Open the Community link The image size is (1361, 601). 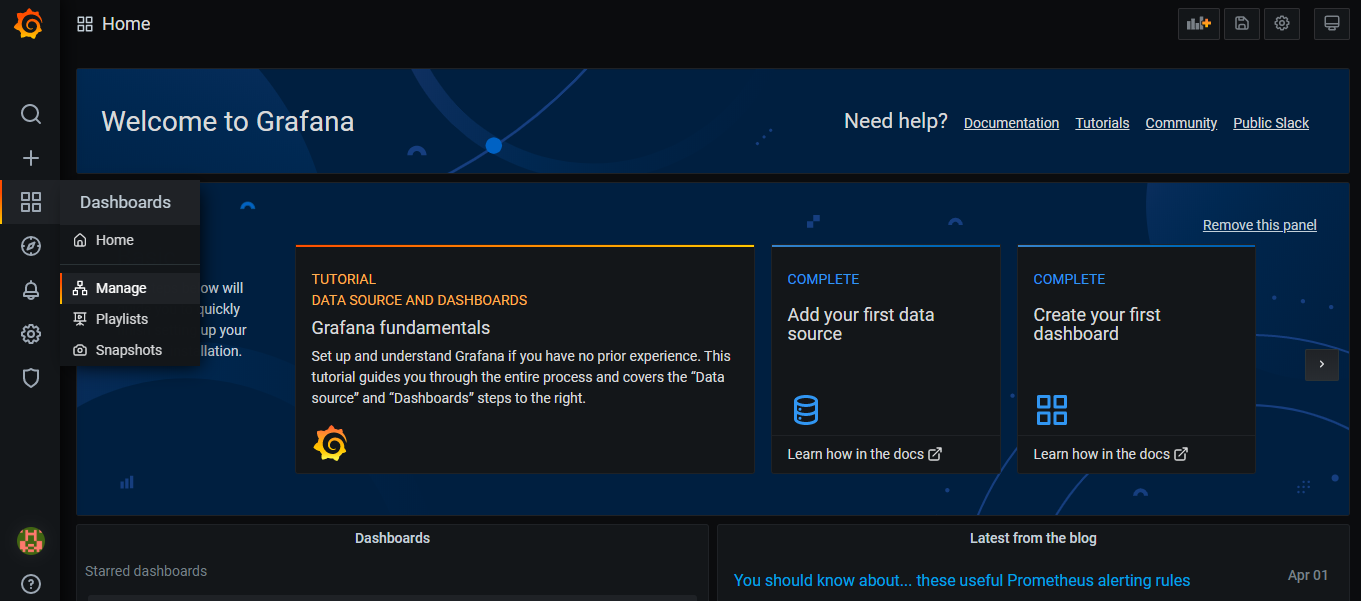click(1181, 123)
